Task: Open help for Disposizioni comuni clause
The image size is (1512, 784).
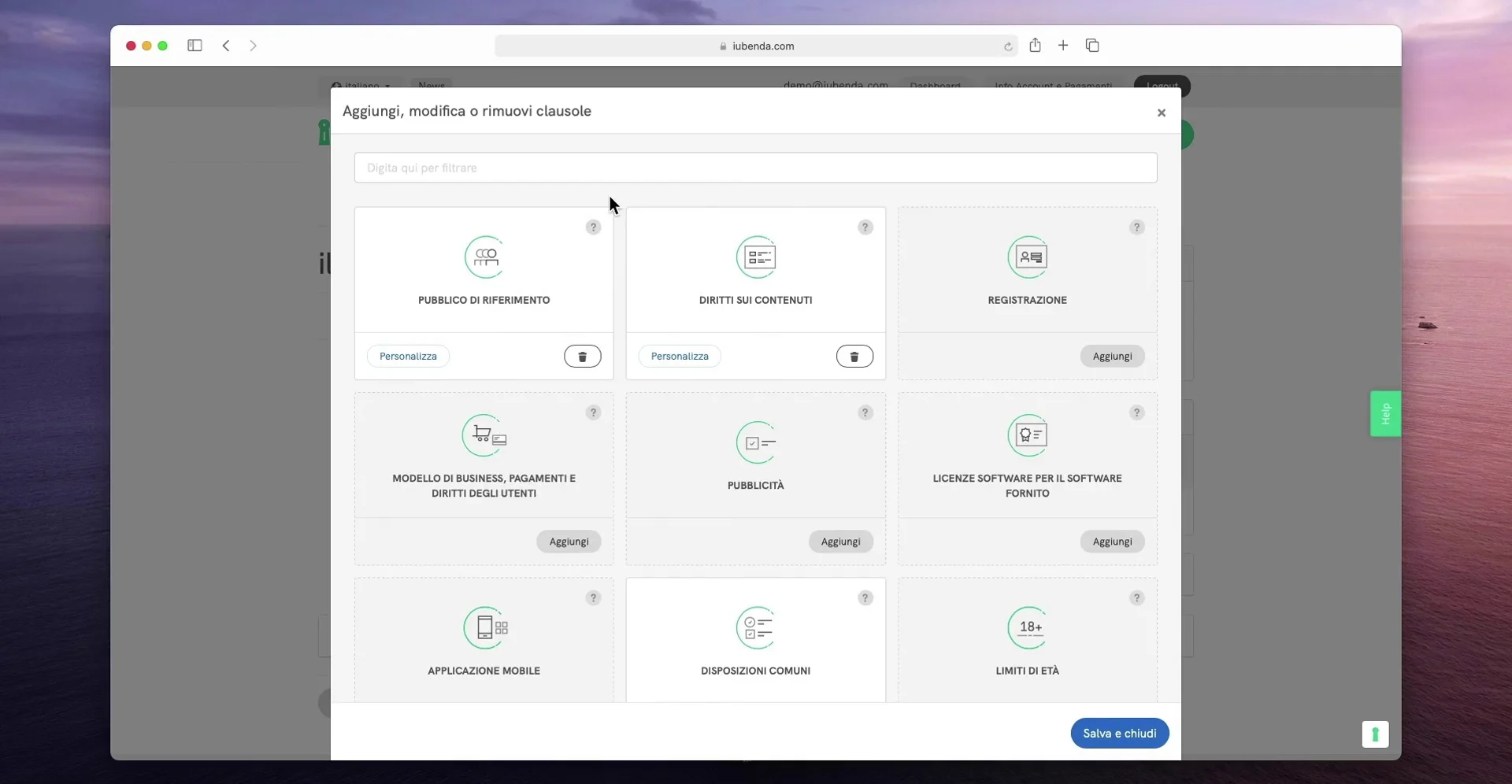Action: pos(865,598)
